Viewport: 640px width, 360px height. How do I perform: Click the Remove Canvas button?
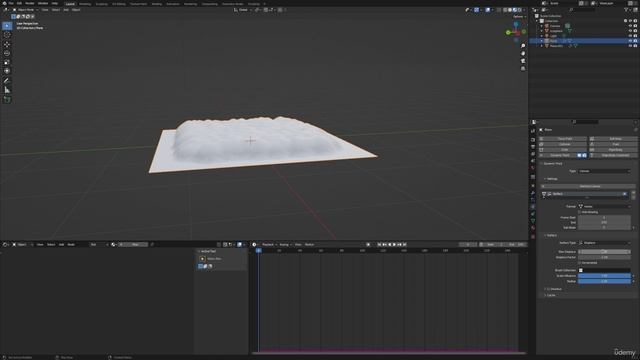(x=590, y=186)
